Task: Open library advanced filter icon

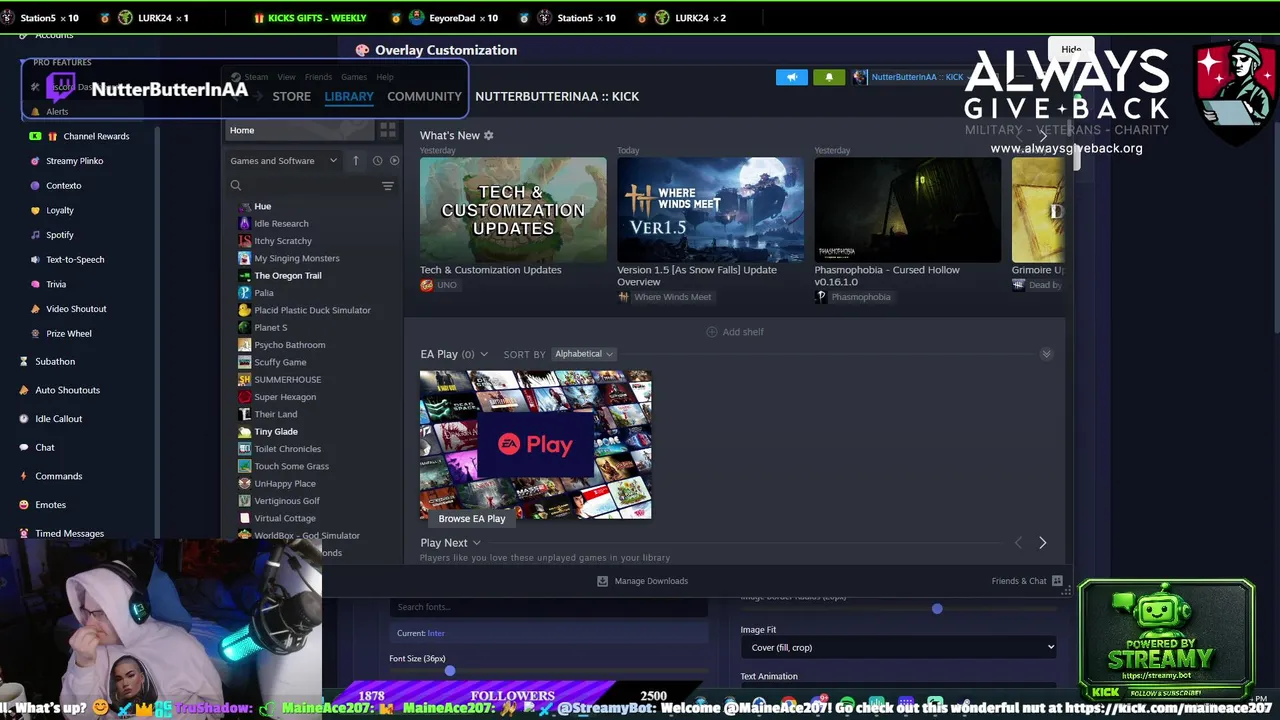Action: (x=388, y=186)
